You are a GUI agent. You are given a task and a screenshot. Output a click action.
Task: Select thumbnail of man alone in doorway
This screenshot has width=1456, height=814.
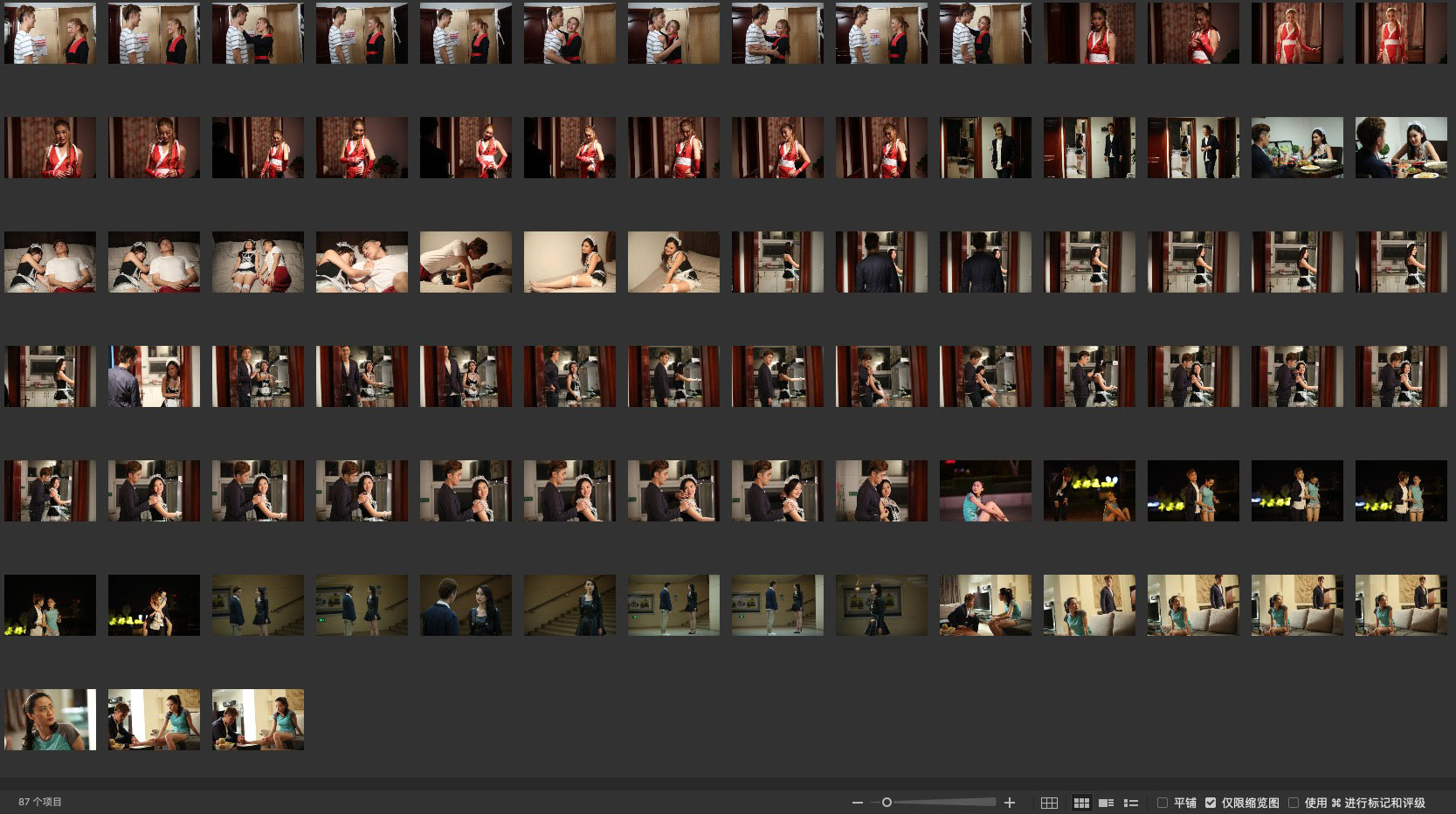[985, 148]
